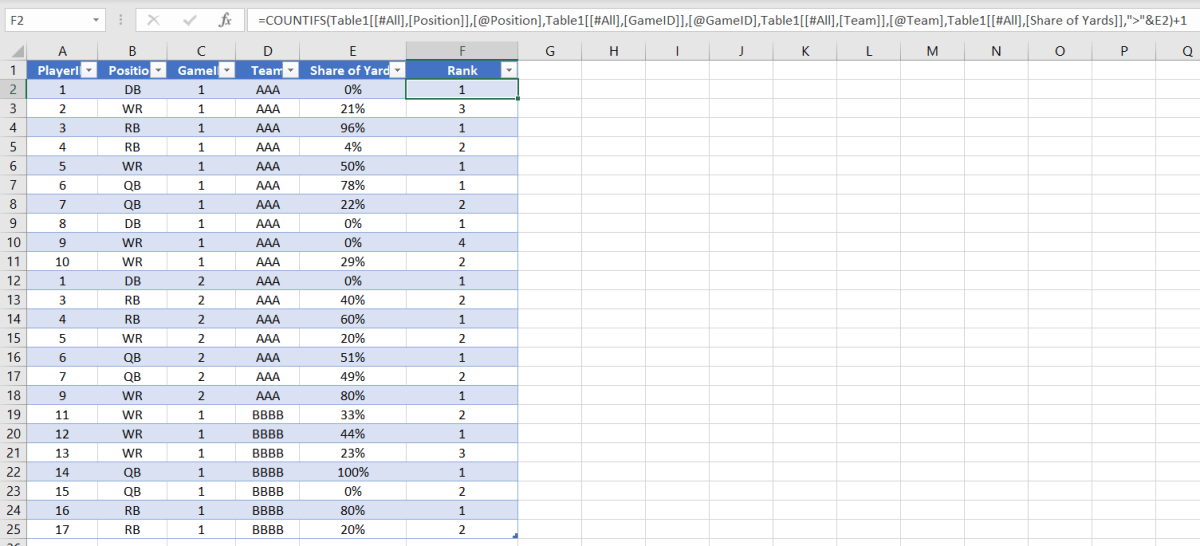Click PlayerID 14 cell

pyautogui.click(x=62, y=472)
